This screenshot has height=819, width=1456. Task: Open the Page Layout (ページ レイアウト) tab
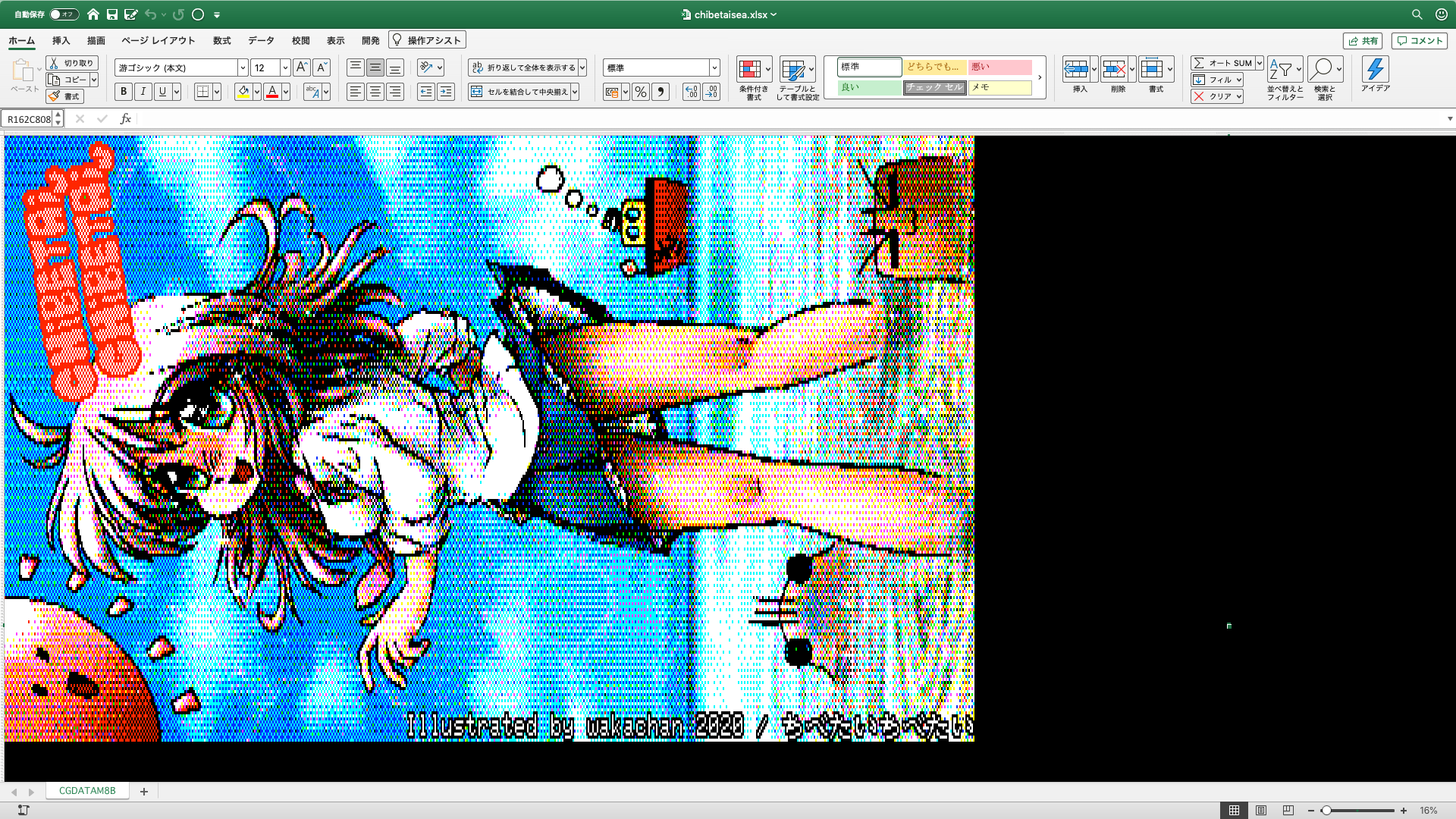coord(158,40)
